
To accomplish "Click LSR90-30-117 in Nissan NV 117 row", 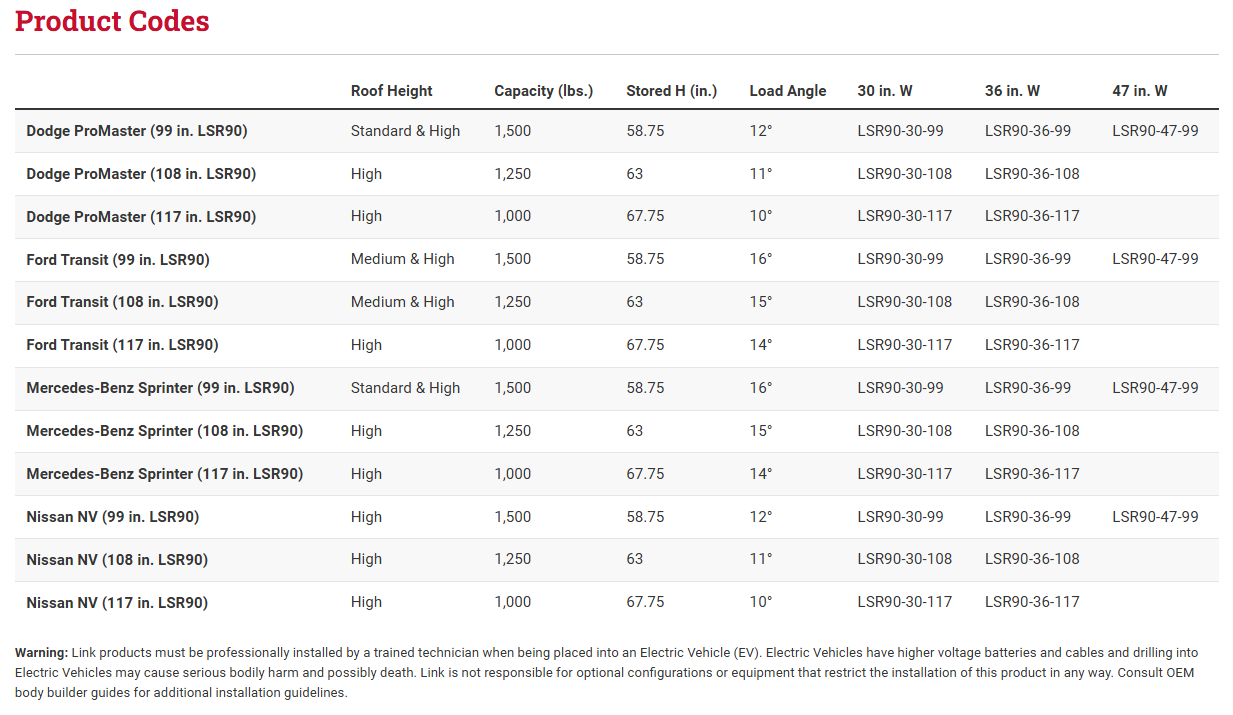I will pos(905,602).
